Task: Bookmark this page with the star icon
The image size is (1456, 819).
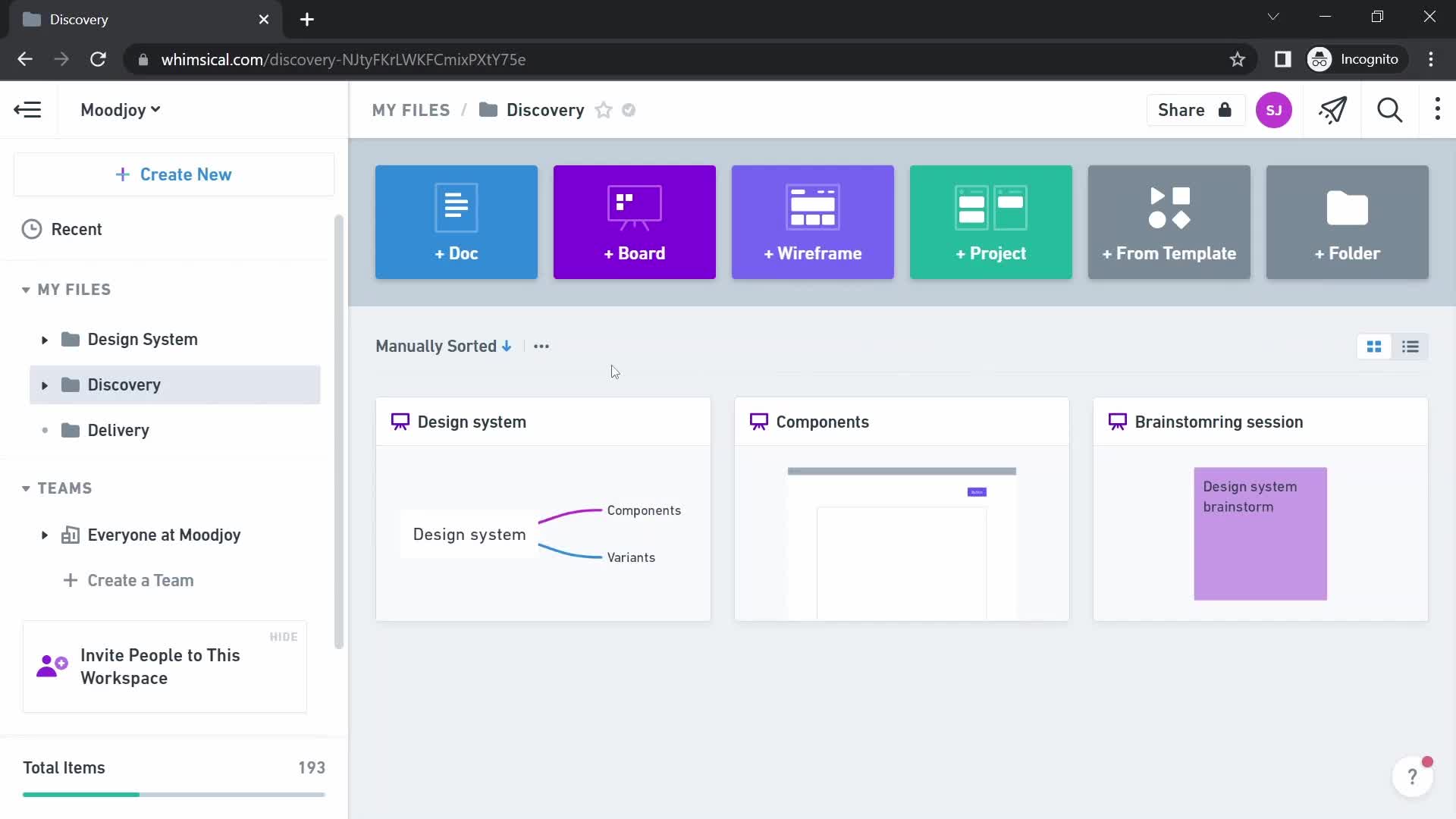Action: pos(1238,59)
